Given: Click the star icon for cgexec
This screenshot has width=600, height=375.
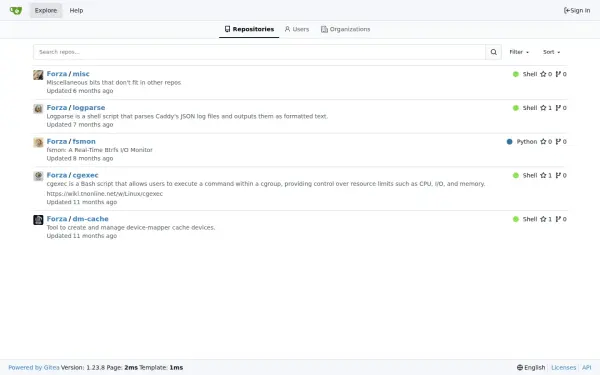Looking at the screenshot, I should [x=543, y=175].
